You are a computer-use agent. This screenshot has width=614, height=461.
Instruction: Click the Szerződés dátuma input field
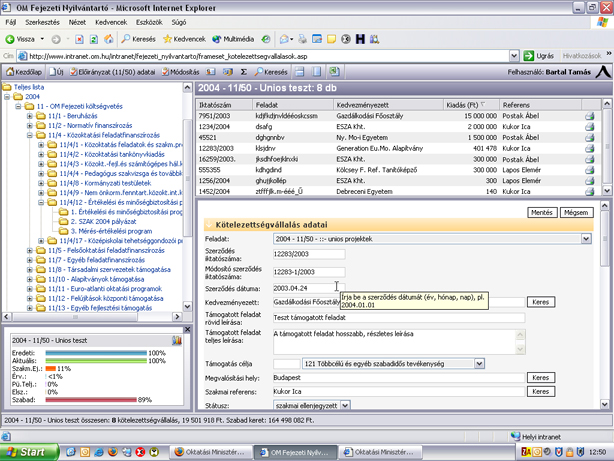point(309,288)
